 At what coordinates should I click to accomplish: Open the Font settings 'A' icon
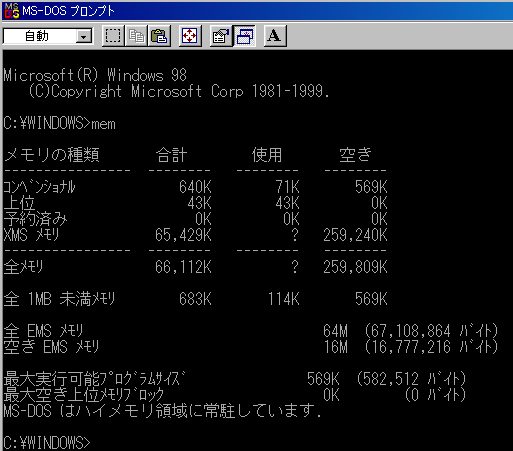[275, 36]
